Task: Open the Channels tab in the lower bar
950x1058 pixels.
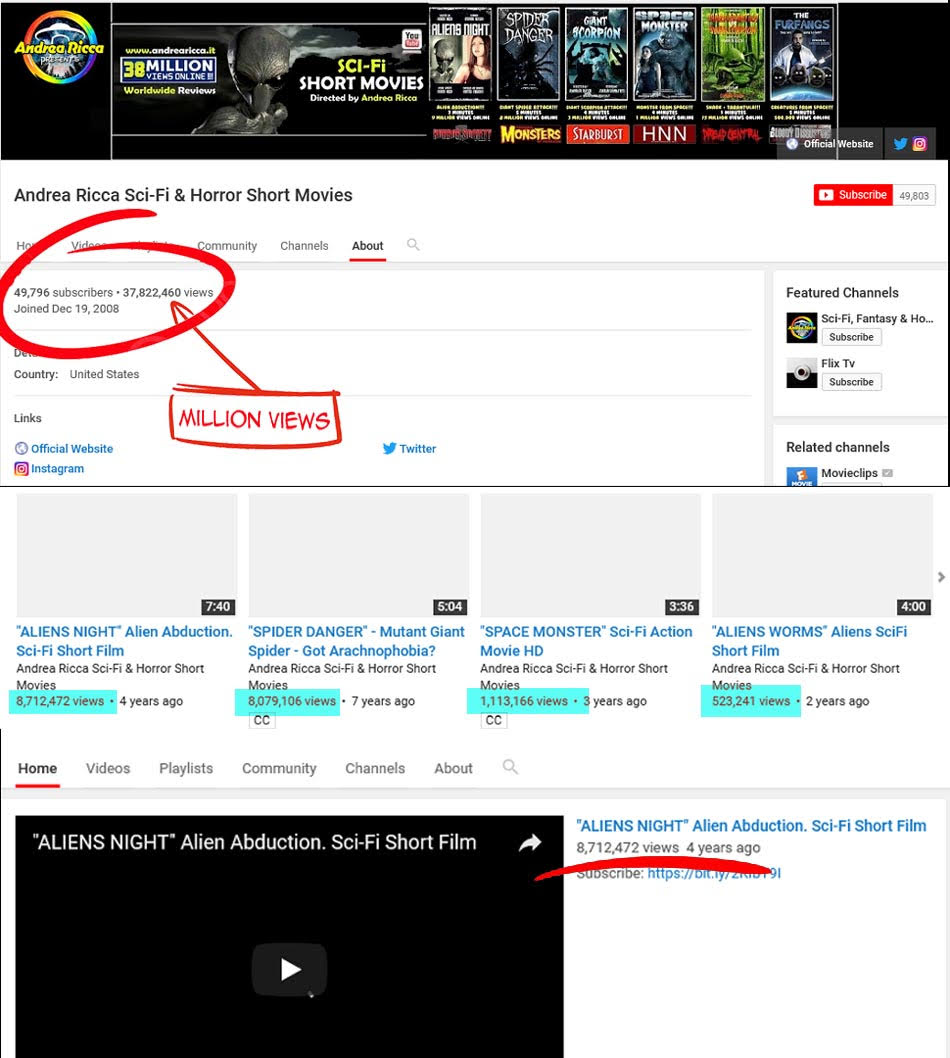Action: point(375,768)
